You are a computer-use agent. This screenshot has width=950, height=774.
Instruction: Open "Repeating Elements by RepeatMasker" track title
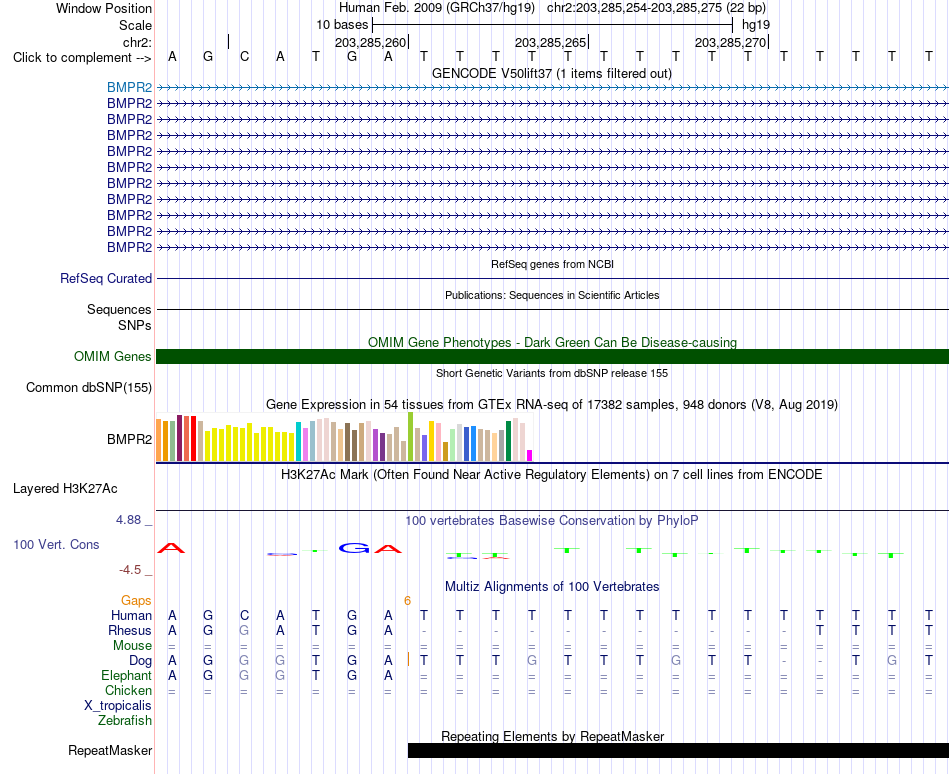tap(552, 736)
